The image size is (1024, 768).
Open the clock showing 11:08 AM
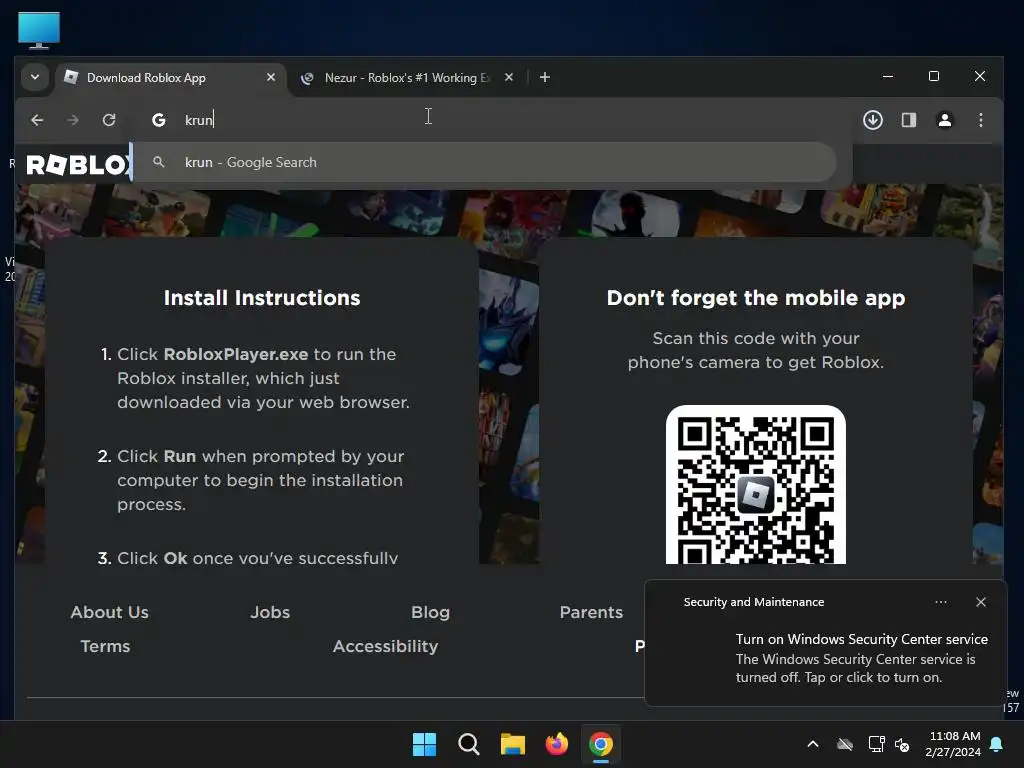[953, 744]
